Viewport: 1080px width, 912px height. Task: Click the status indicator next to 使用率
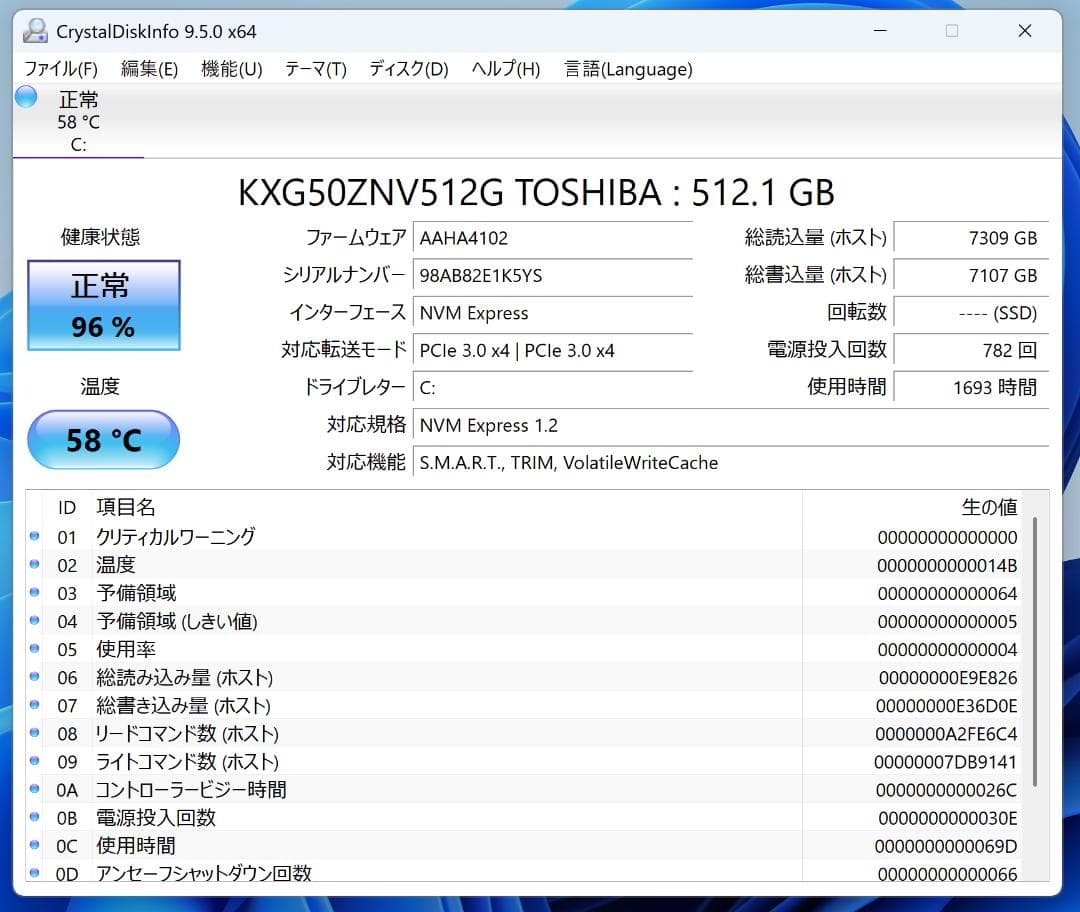34,649
